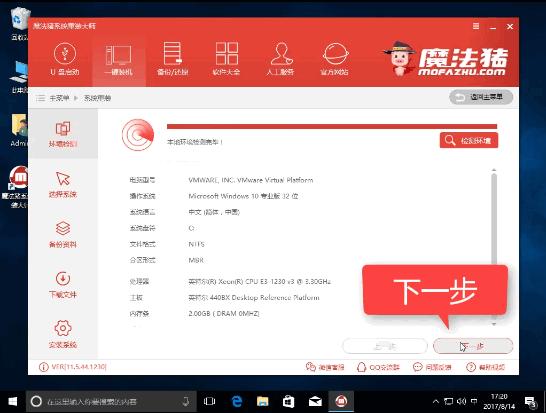Open the QQ交流群 group link
This screenshot has width=546, height=413.
pos(378,367)
